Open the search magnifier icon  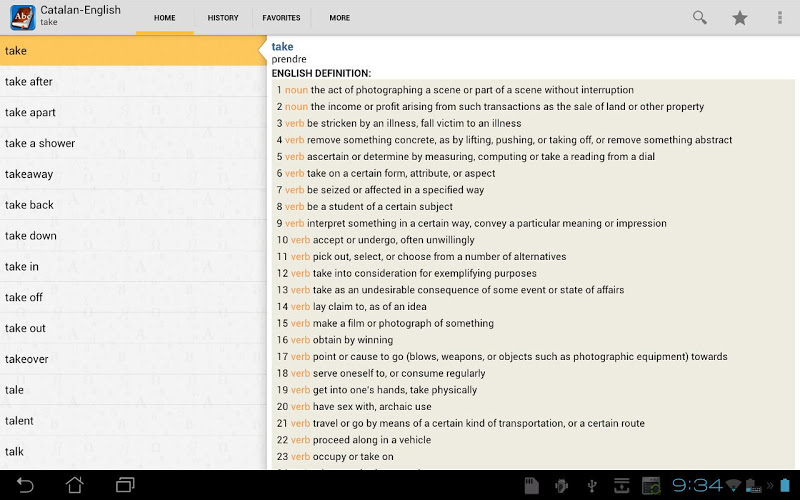pos(700,17)
